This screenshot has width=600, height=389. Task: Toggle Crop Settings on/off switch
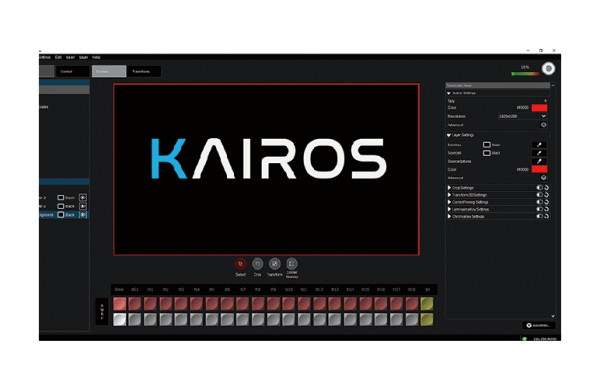tap(540, 187)
